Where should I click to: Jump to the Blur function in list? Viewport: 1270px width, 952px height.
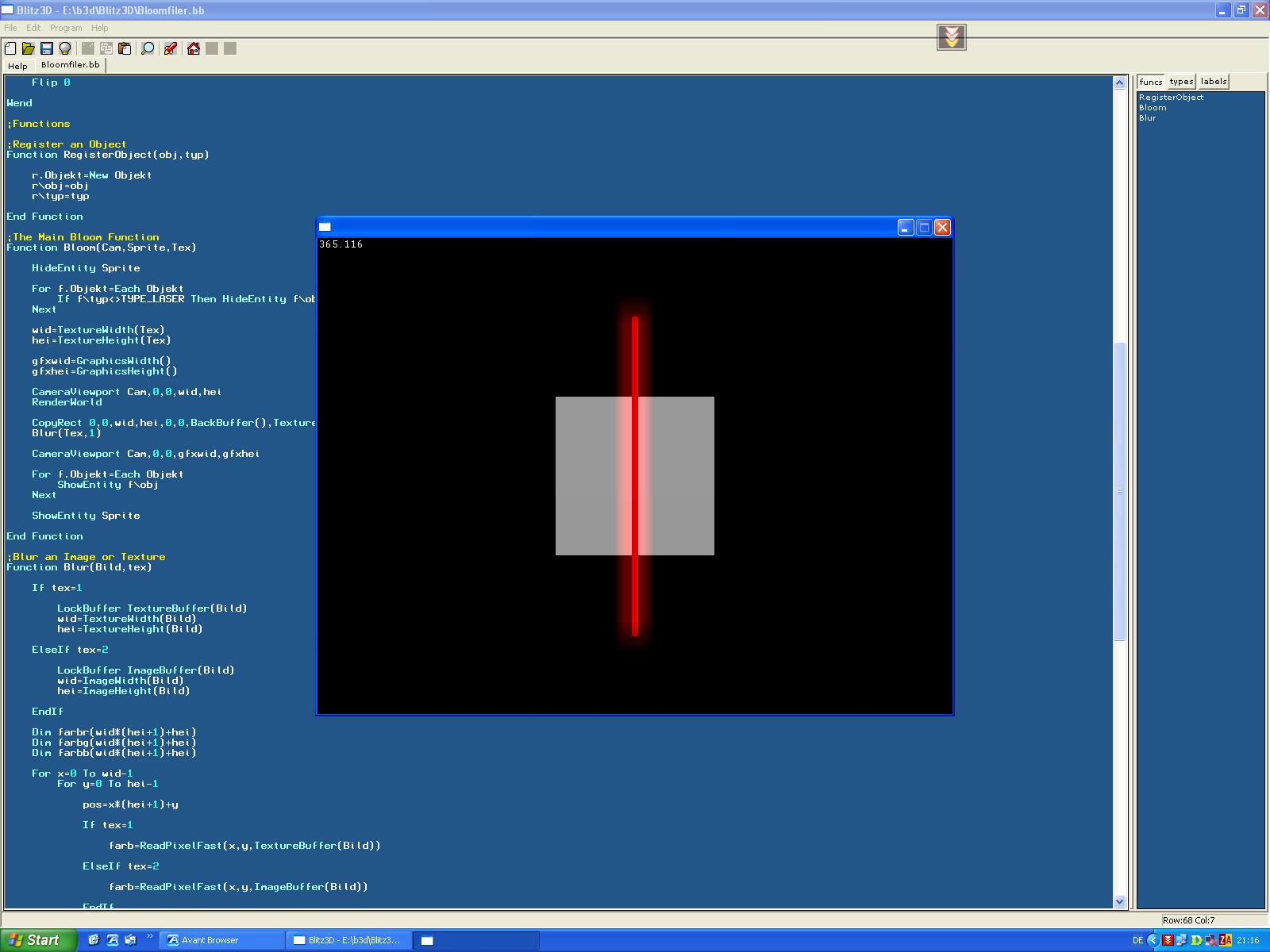[x=1148, y=118]
